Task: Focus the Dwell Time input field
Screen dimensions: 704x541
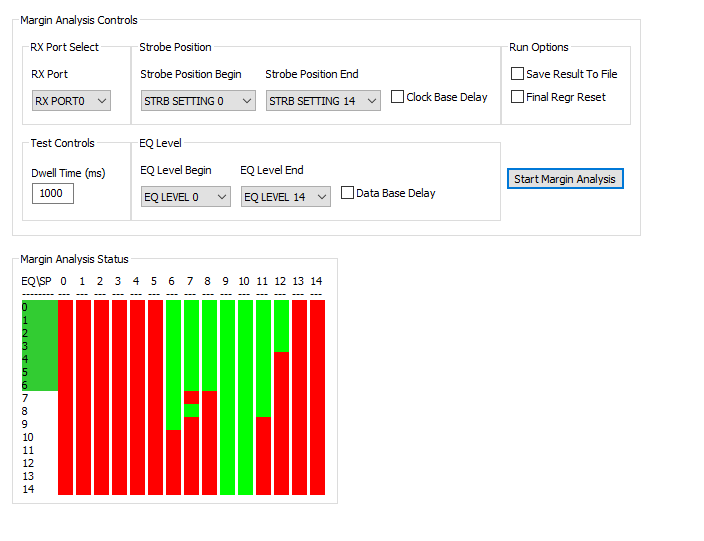Action: (53, 194)
